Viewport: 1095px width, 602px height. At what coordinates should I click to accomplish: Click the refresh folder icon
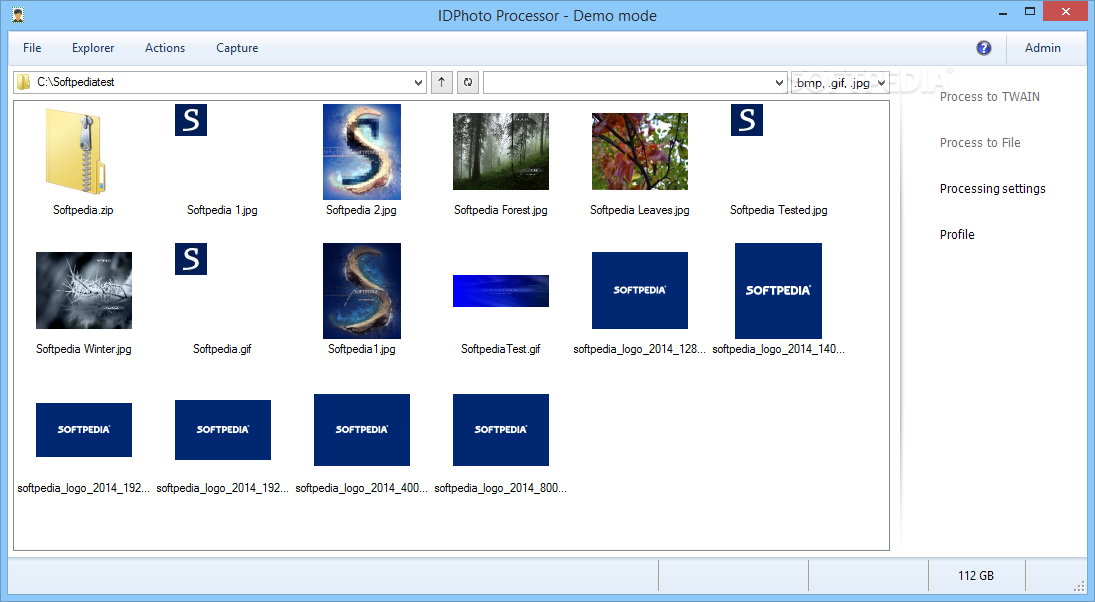click(x=468, y=82)
